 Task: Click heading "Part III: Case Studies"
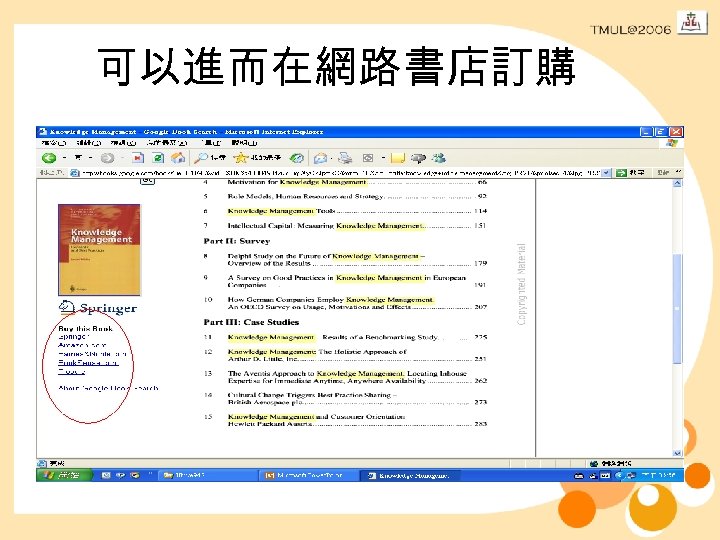(x=251, y=322)
